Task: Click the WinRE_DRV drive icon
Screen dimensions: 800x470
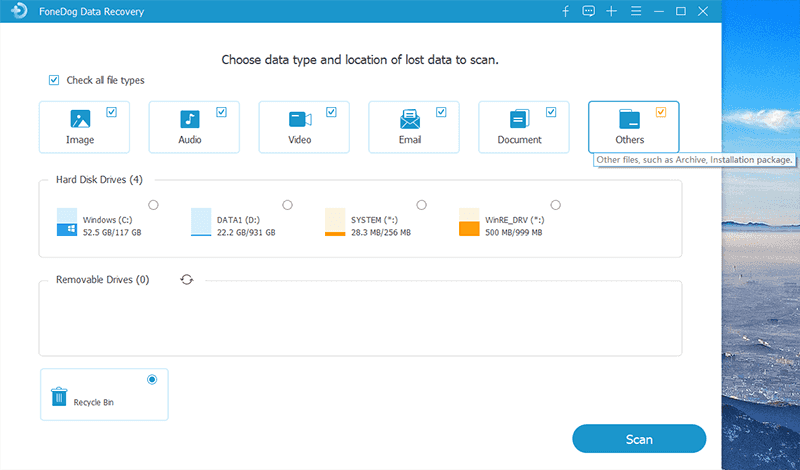Action: tap(469, 222)
